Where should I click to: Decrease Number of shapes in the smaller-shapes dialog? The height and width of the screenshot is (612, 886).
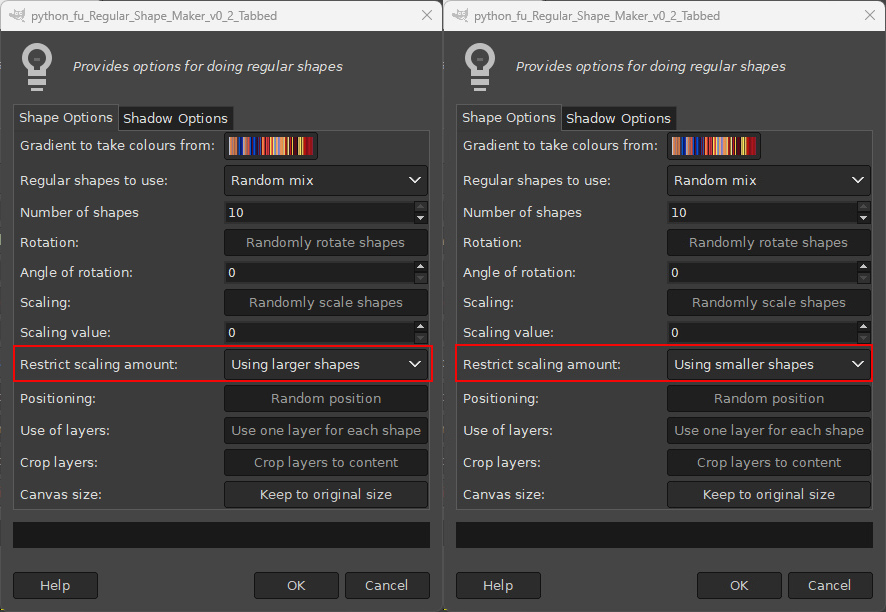863,218
